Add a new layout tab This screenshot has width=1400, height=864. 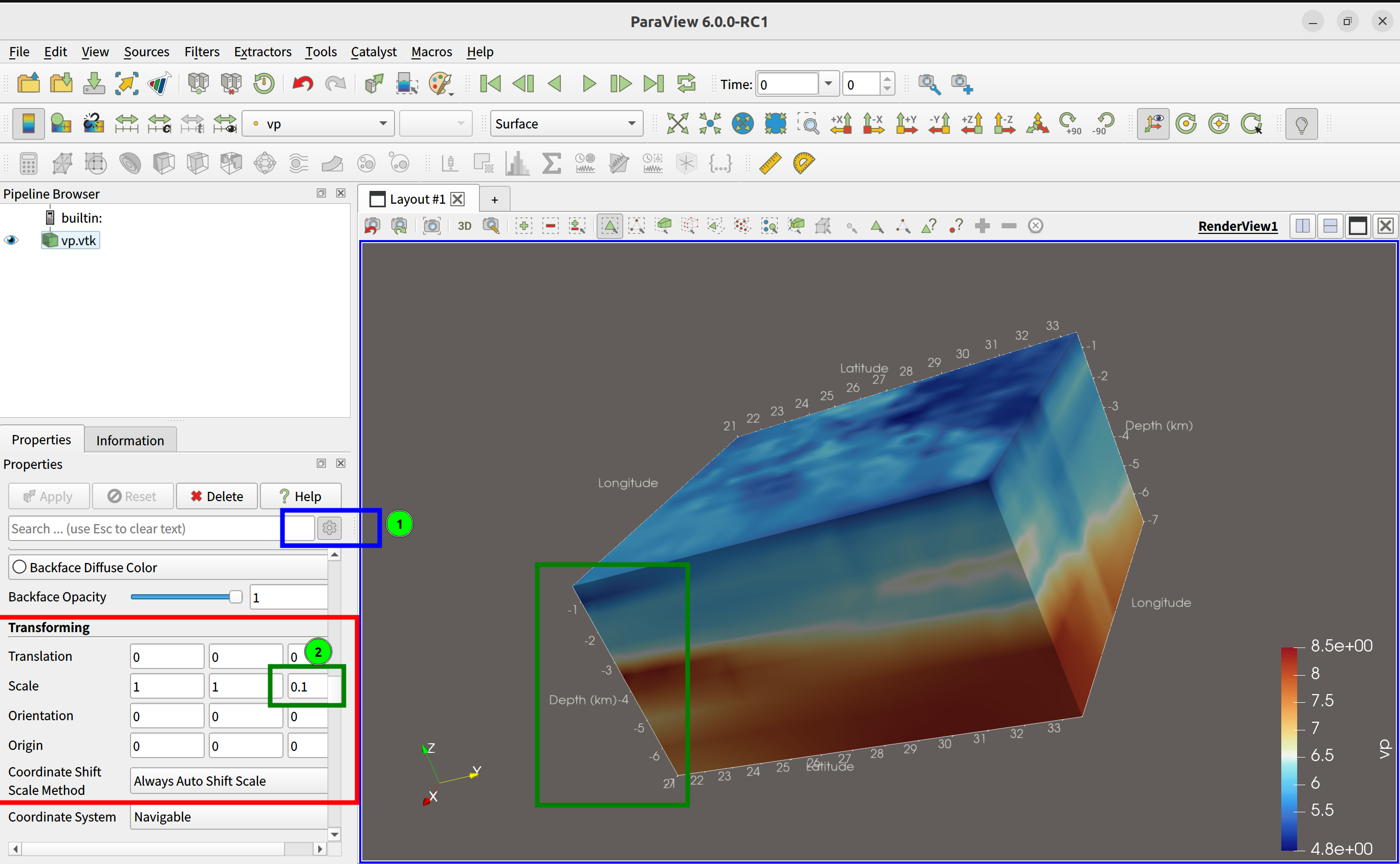pos(495,200)
